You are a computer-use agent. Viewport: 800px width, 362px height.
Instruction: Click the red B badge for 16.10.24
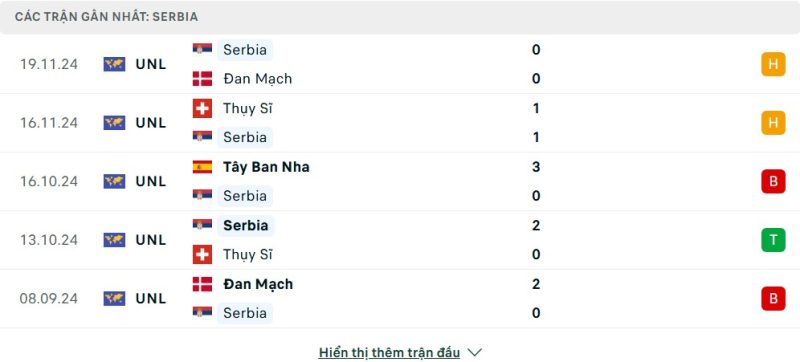773,182
